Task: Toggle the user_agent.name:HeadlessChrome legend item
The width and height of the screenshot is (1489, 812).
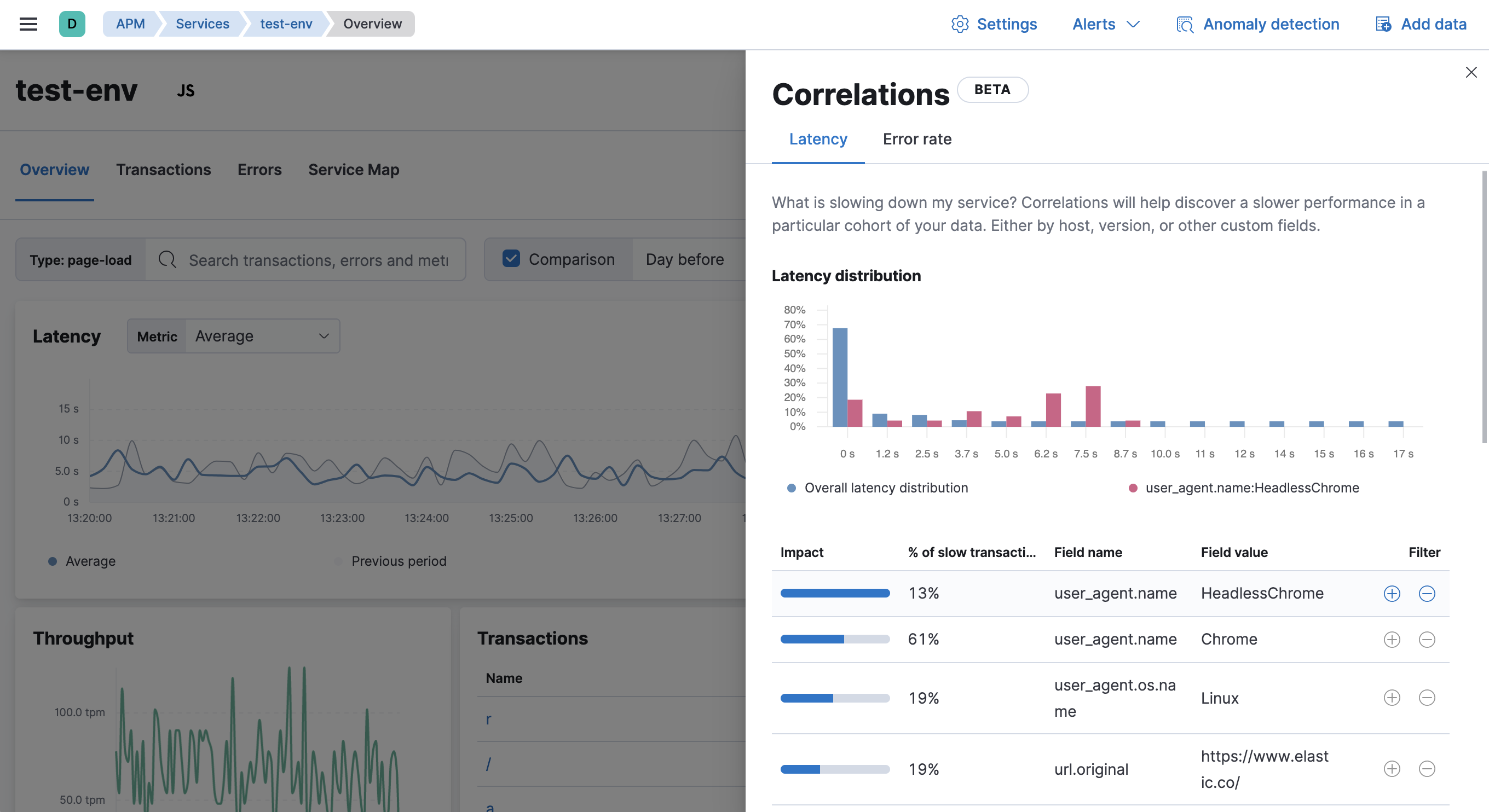Action: (x=1251, y=488)
